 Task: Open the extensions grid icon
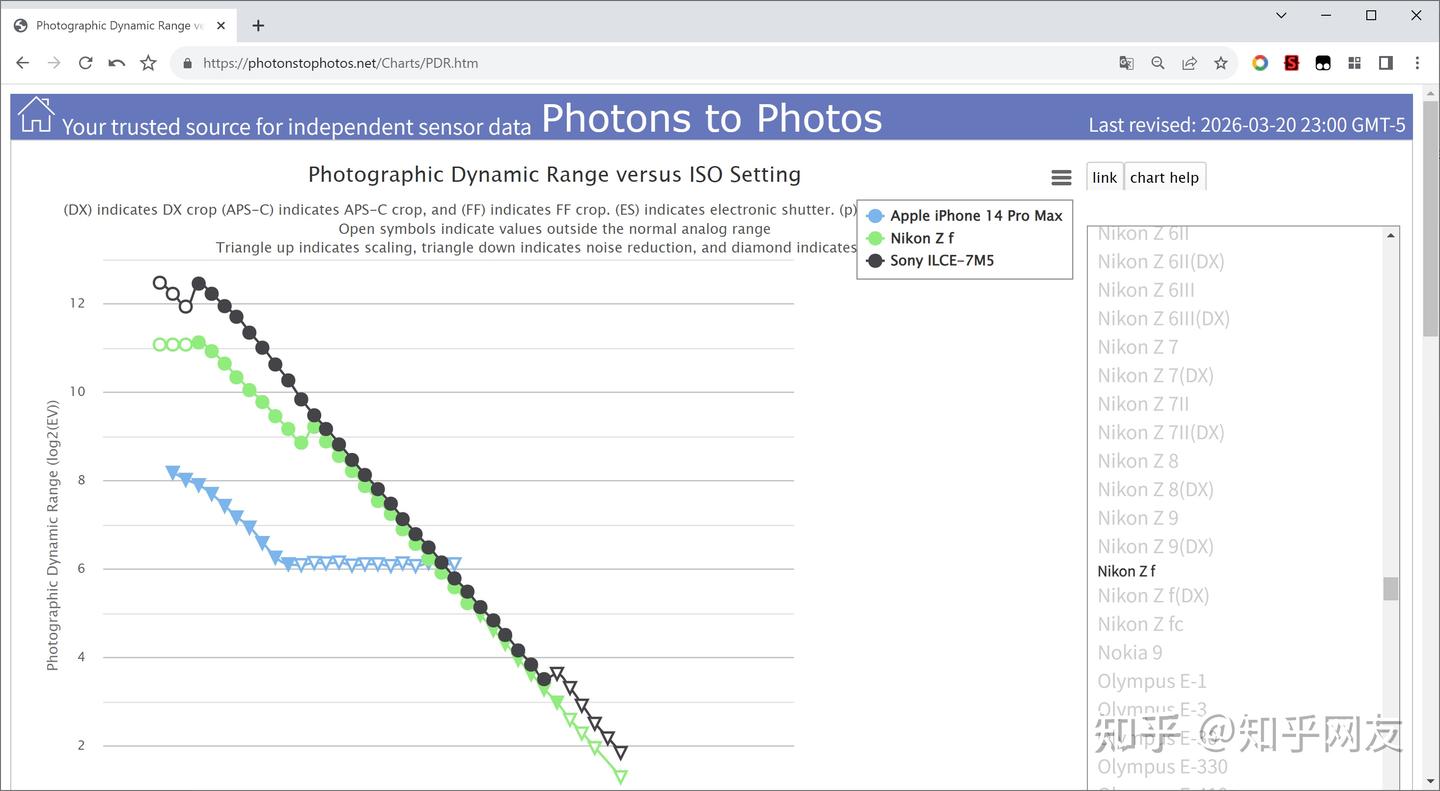click(1354, 63)
